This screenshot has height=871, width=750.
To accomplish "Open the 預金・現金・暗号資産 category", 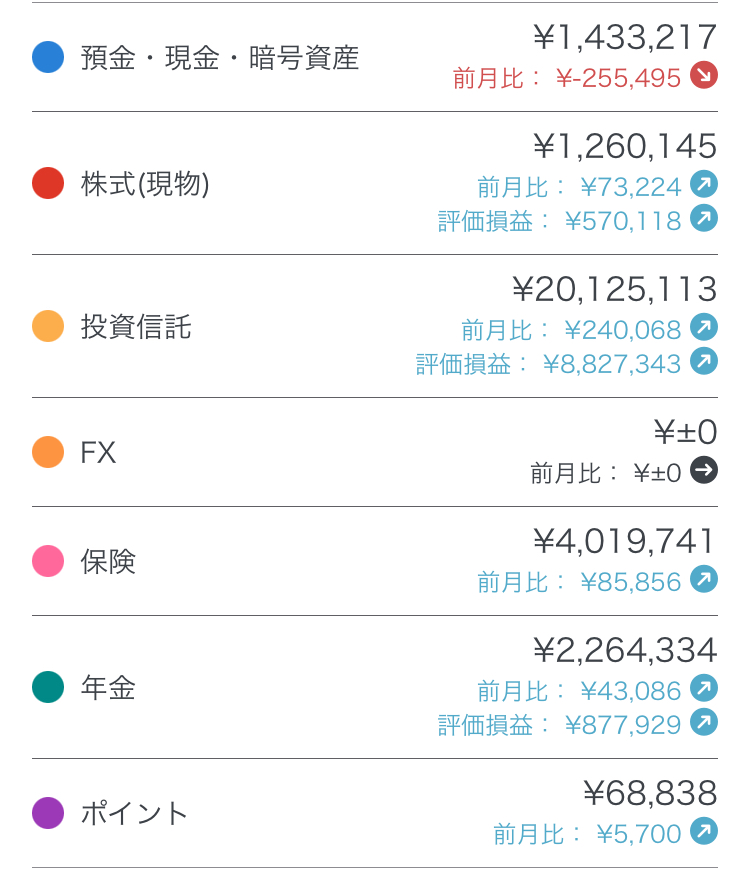I will click(219, 57).
